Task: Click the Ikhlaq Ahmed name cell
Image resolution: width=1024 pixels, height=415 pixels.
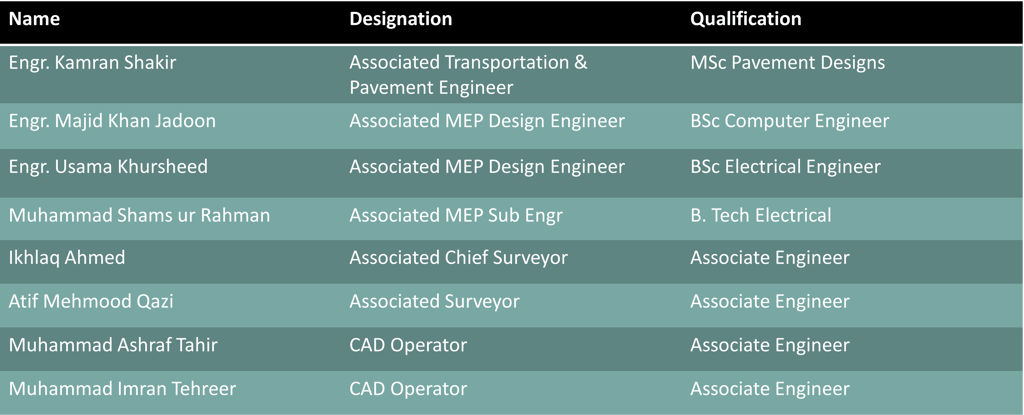Action: click(x=67, y=257)
